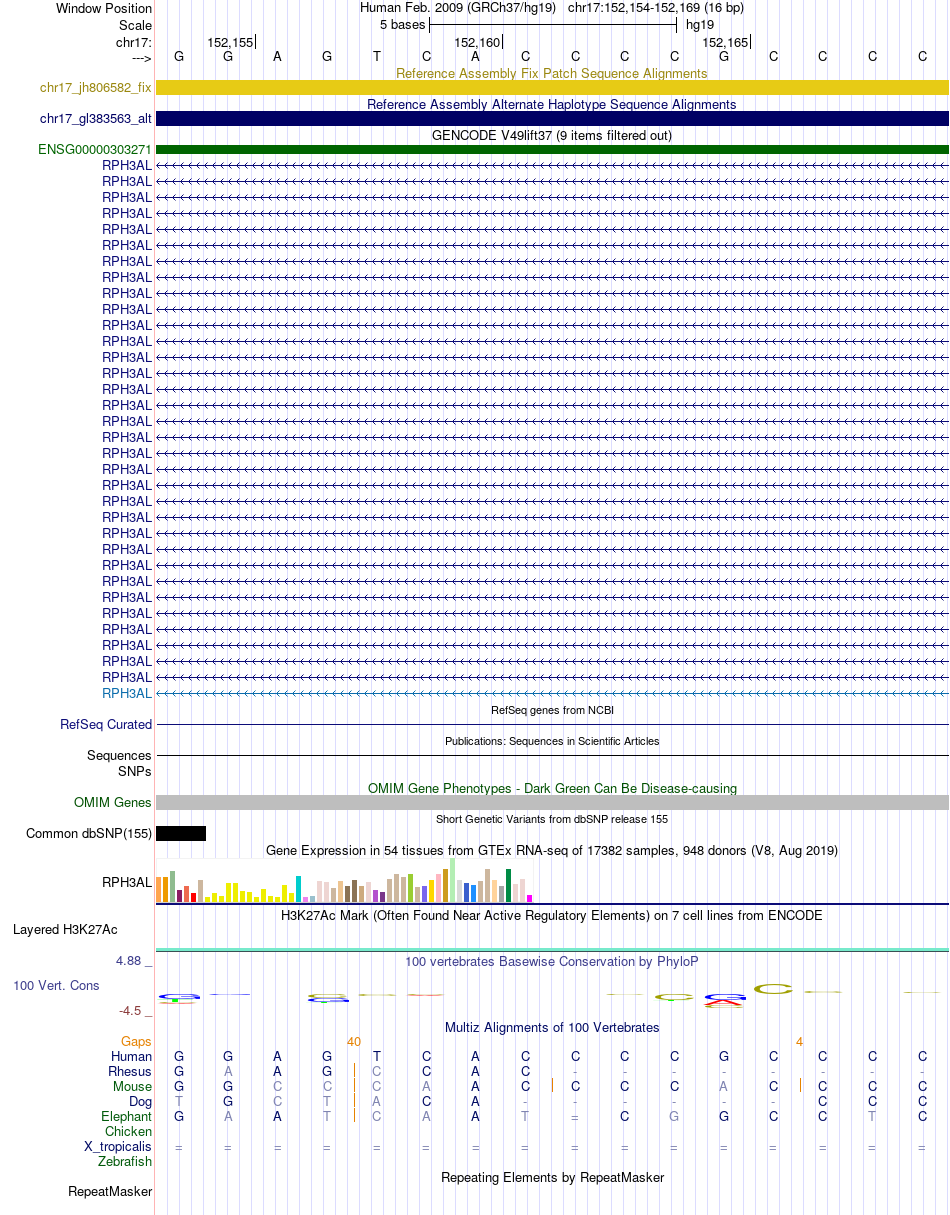Click the 5 bases scale bar text
950x1215 pixels.
coord(402,24)
